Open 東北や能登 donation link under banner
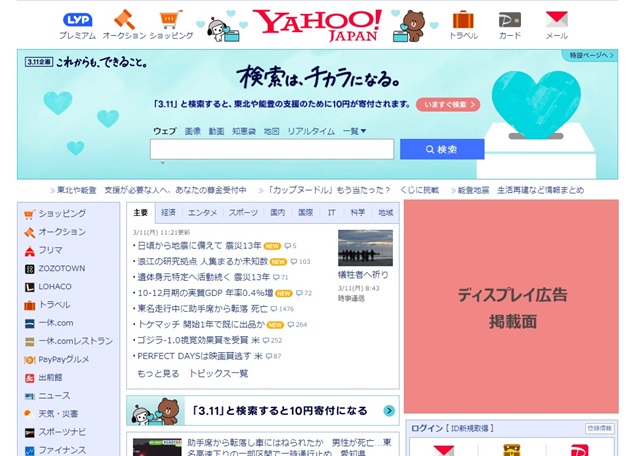 (x=151, y=190)
